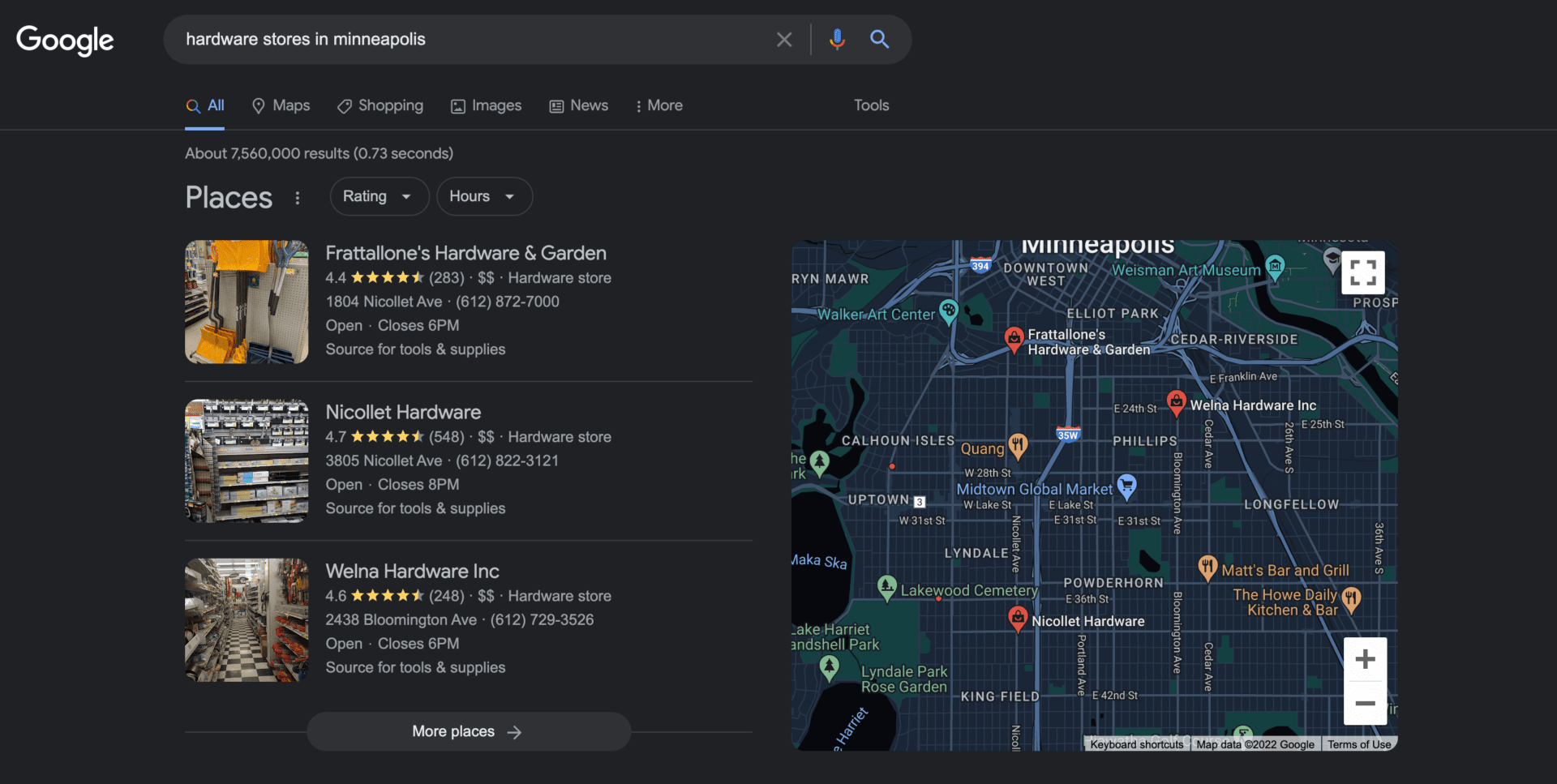Click the More places button

click(468, 731)
